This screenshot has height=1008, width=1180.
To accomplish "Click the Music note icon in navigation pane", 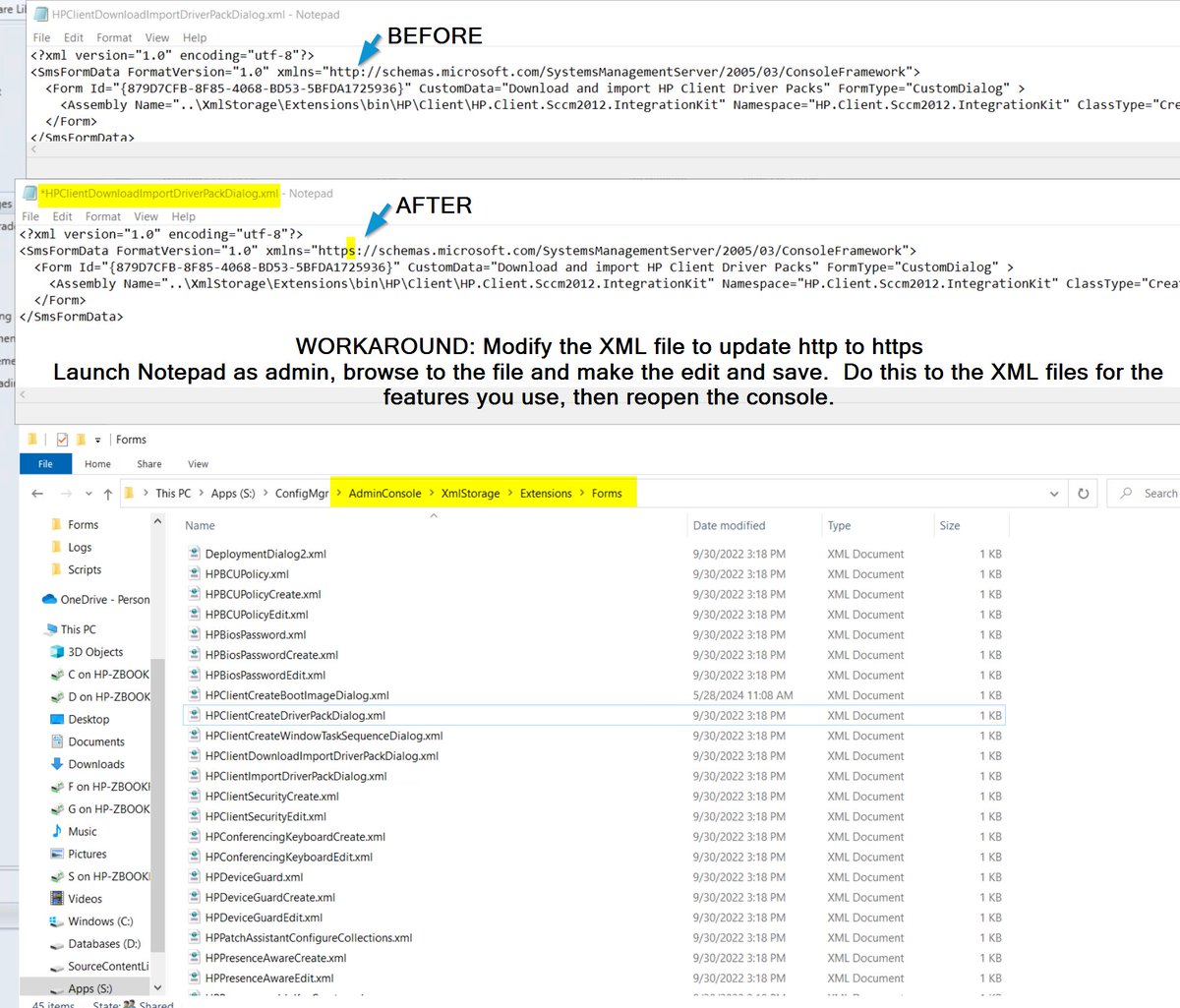I will click(x=57, y=832).
